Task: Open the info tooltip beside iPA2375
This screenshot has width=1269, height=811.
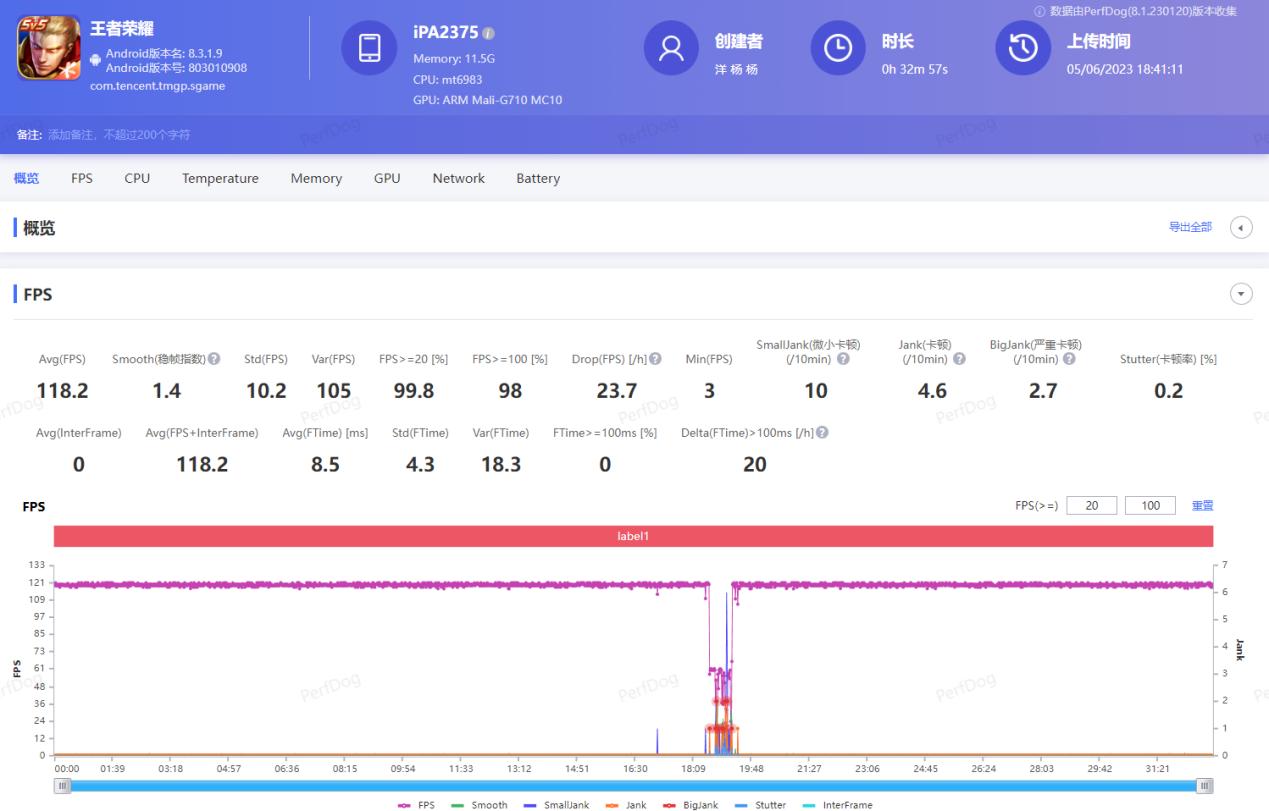Action: point(489,31)
